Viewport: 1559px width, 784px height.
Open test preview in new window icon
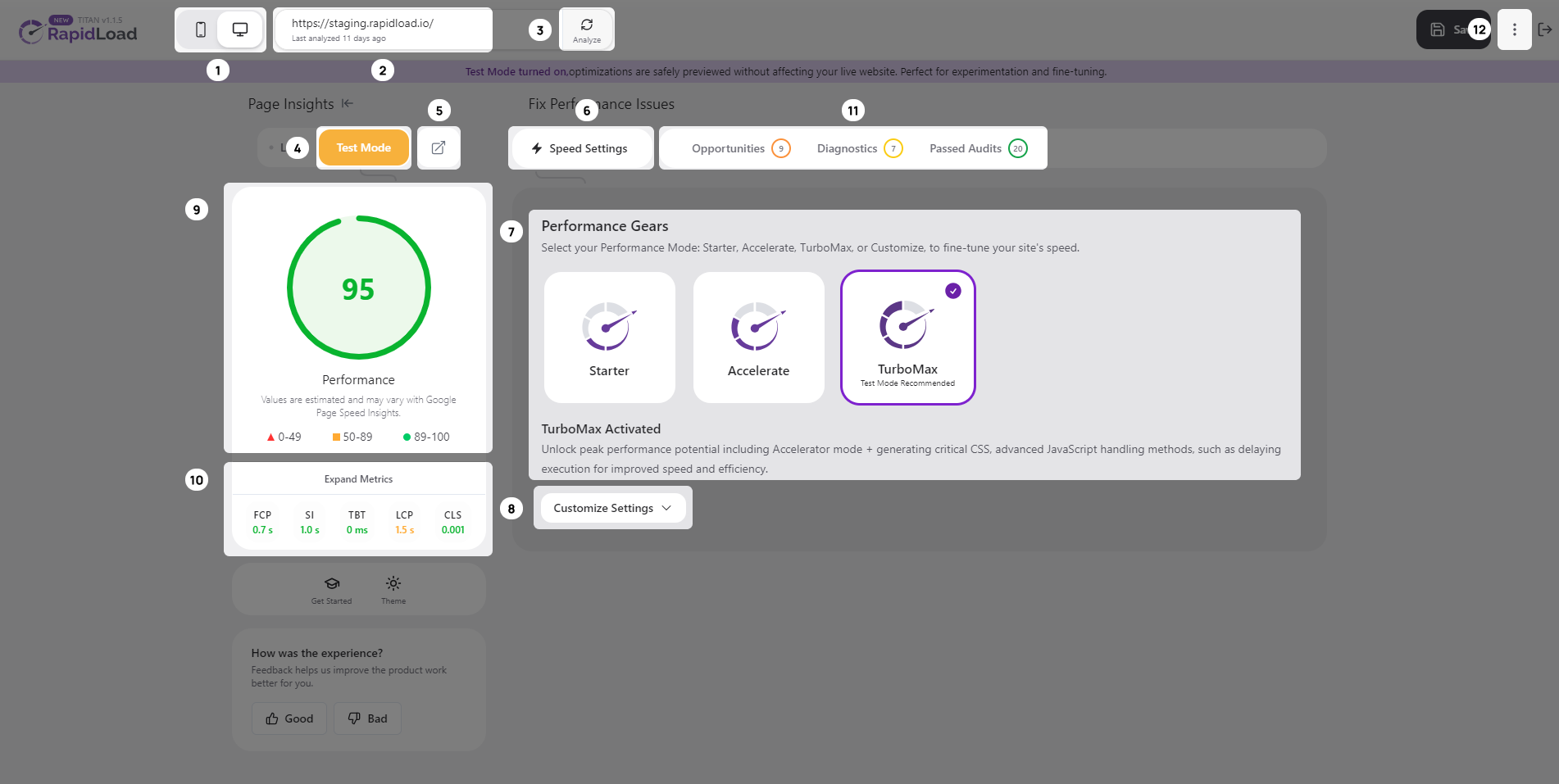[439, 147]
